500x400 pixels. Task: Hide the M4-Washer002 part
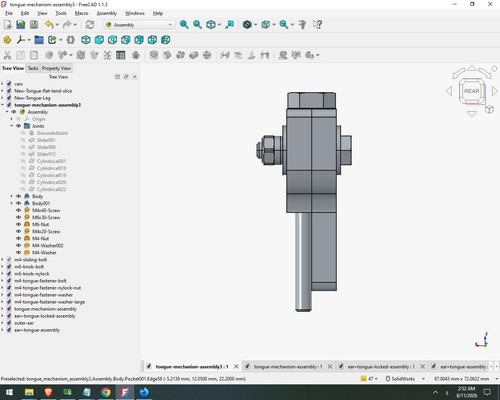[x=18, y=245]
